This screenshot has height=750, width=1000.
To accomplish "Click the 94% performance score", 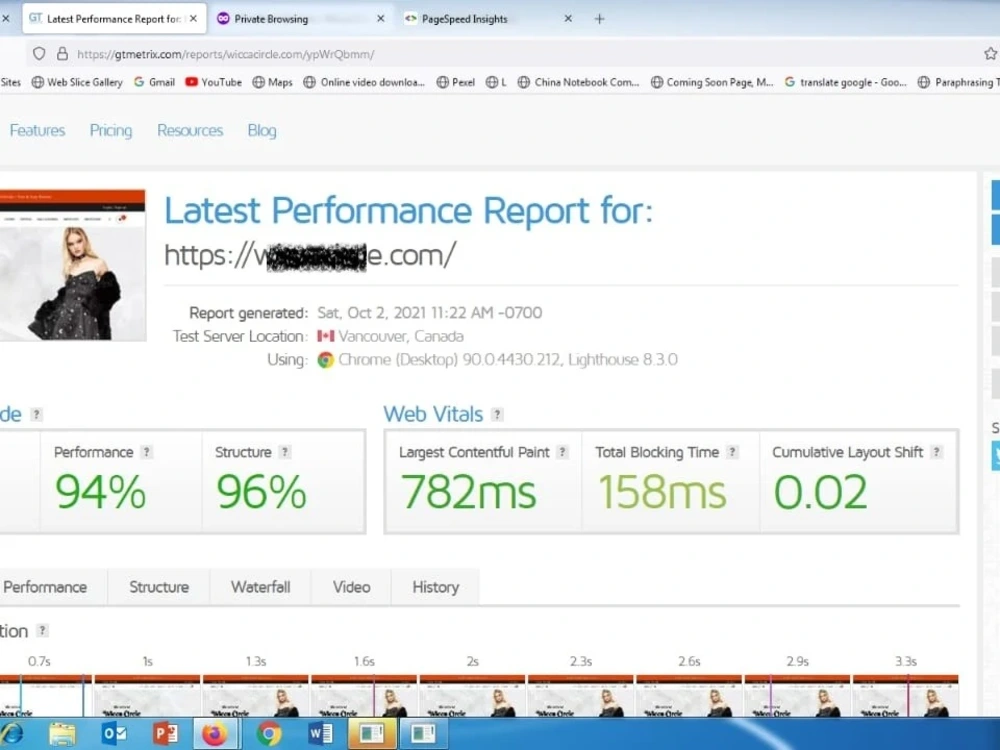I will click(x=101, y=492).
